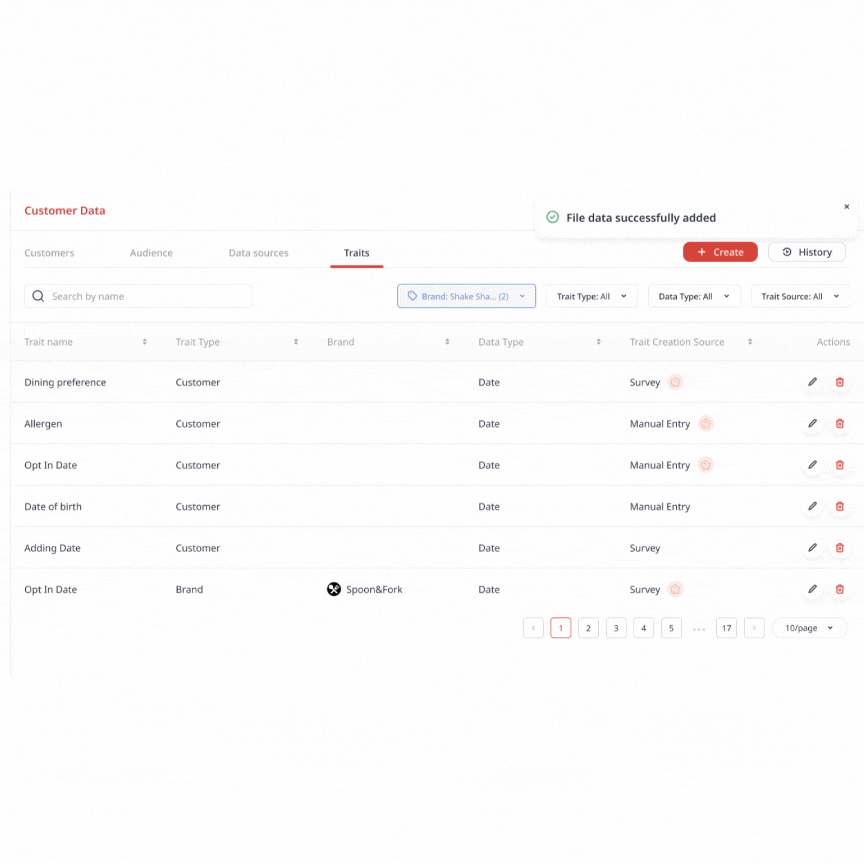Open the History view
This screenshot has height=864, width=864.
pos(807,252)
